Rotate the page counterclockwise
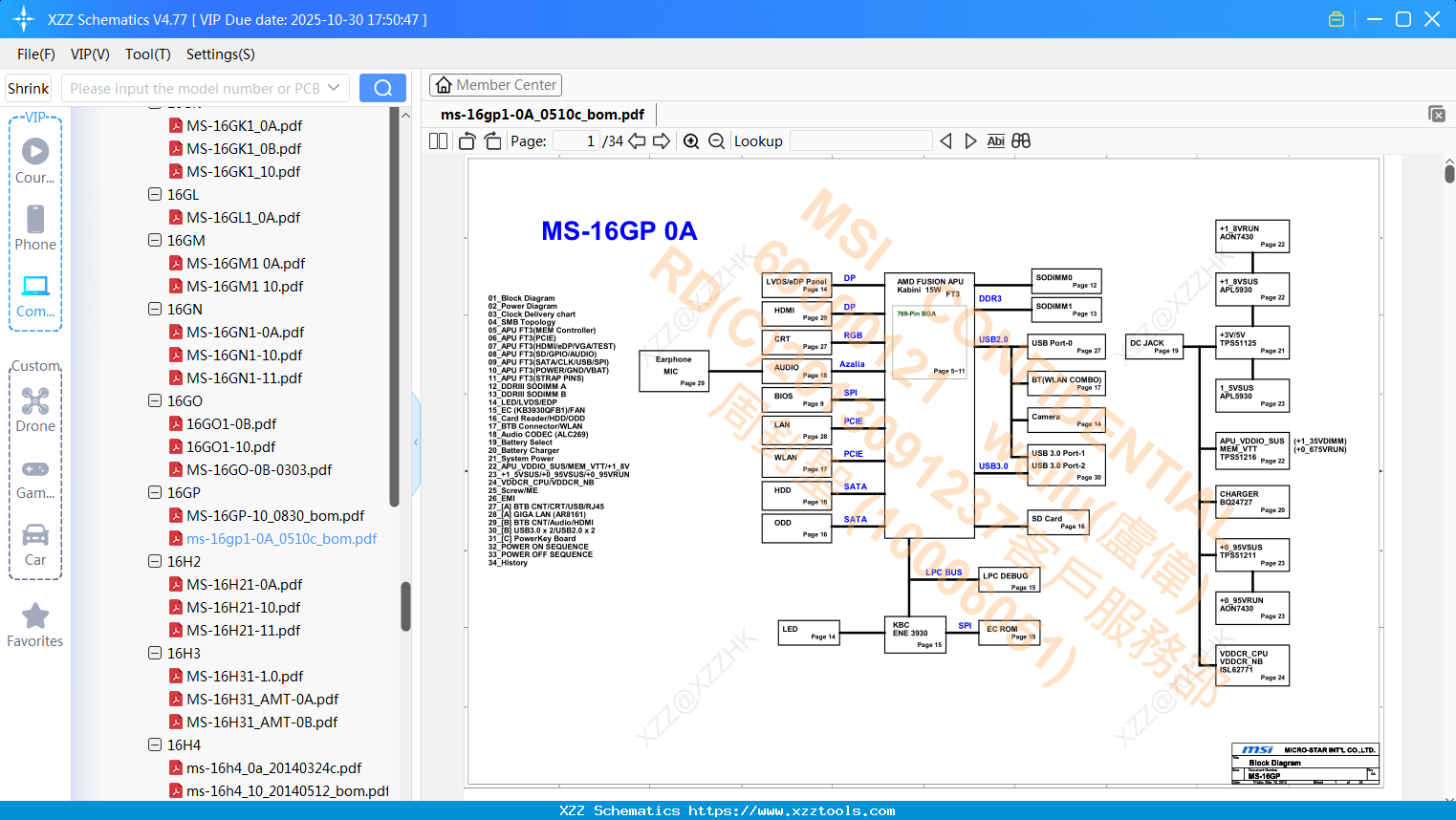This screenshot has width=1456, height=820. click(467, 141)
